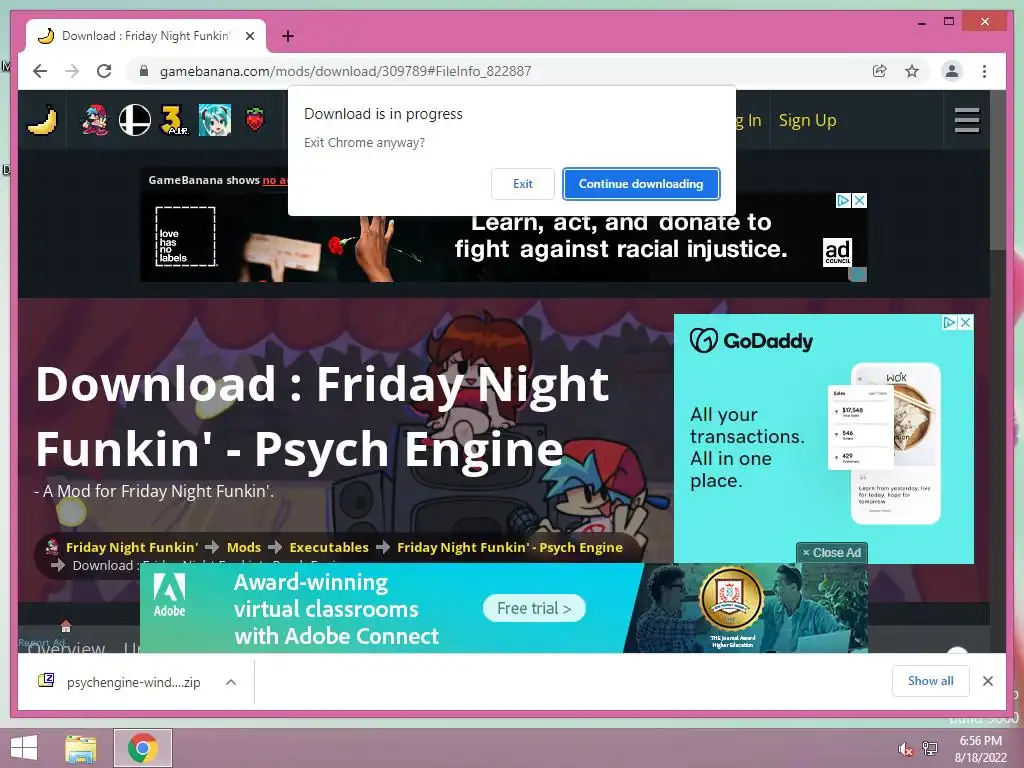
Task: Click the browser forward arrow
Action: (72, 71)
